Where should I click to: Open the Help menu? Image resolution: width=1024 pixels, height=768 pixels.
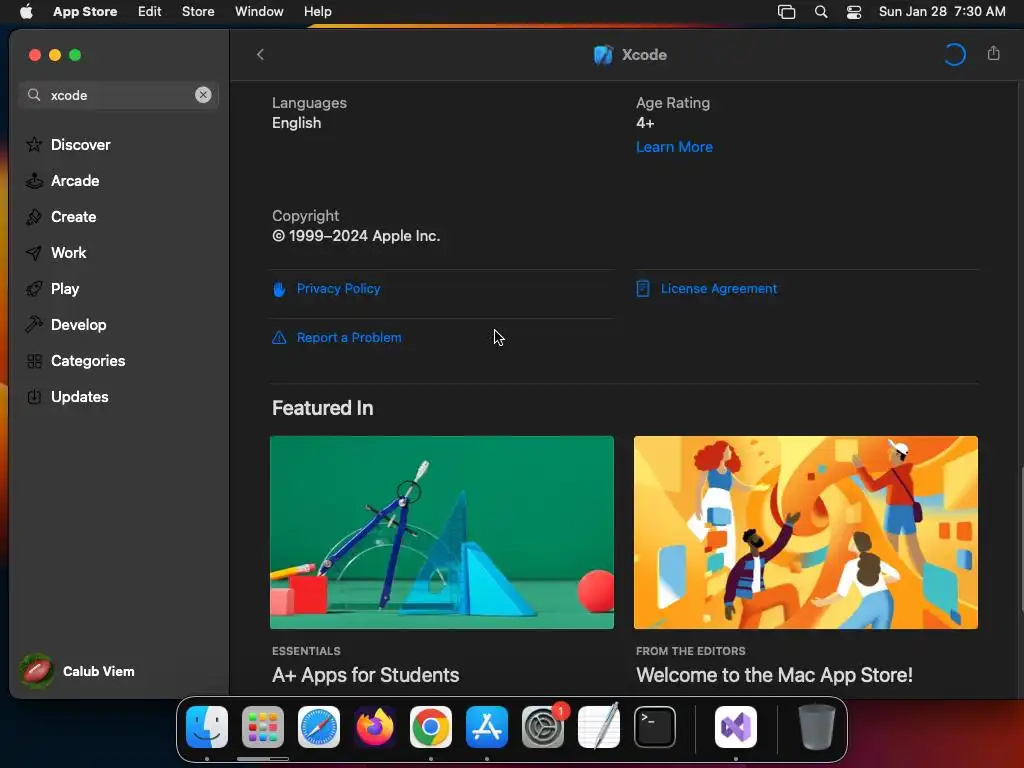pyautogui.click(x=317, y=12)
